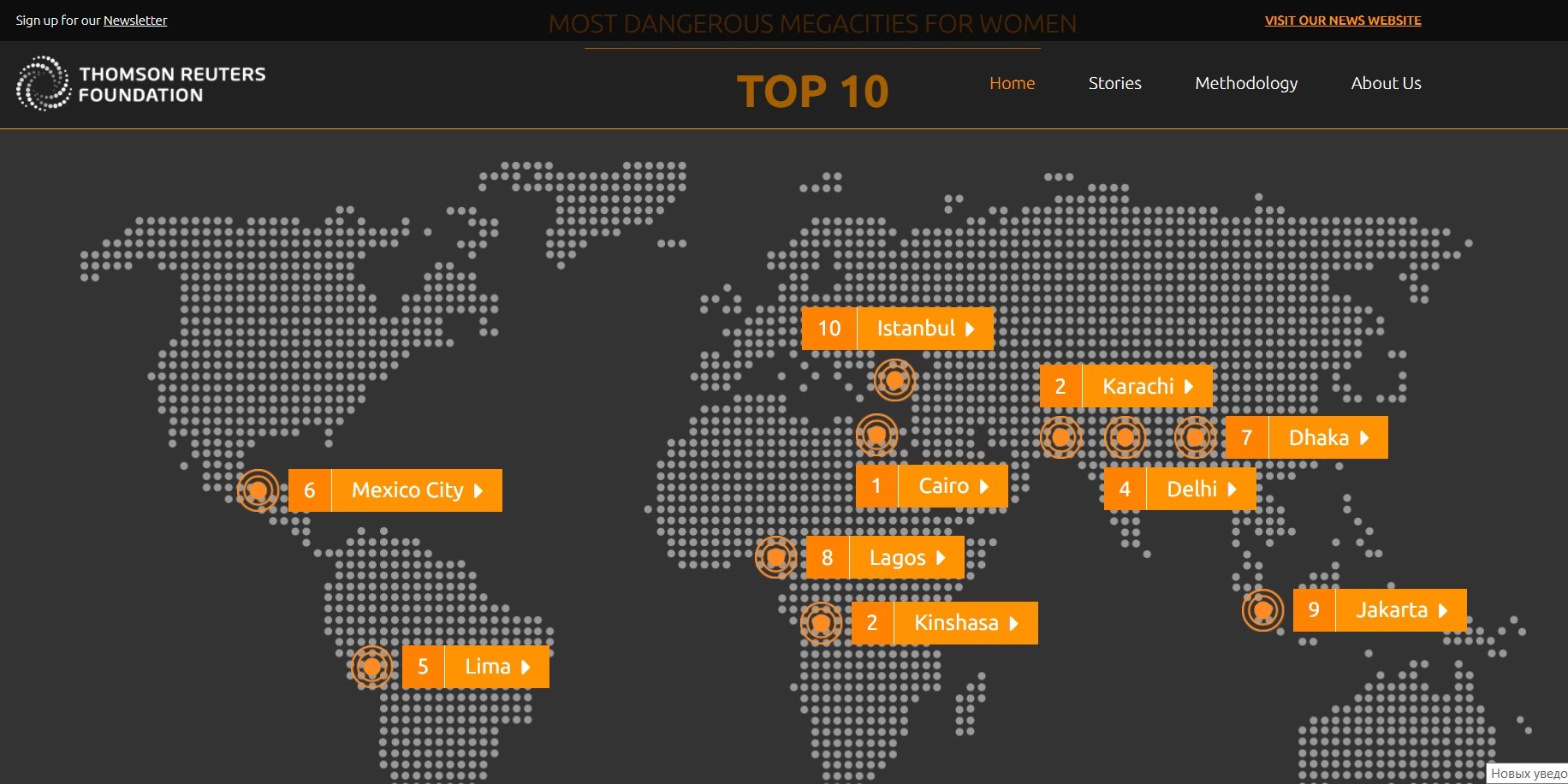1568x784 pixels.
Task: Click the arrow beside Lagos
Action: pyautogui.click(x=941, y=558)
